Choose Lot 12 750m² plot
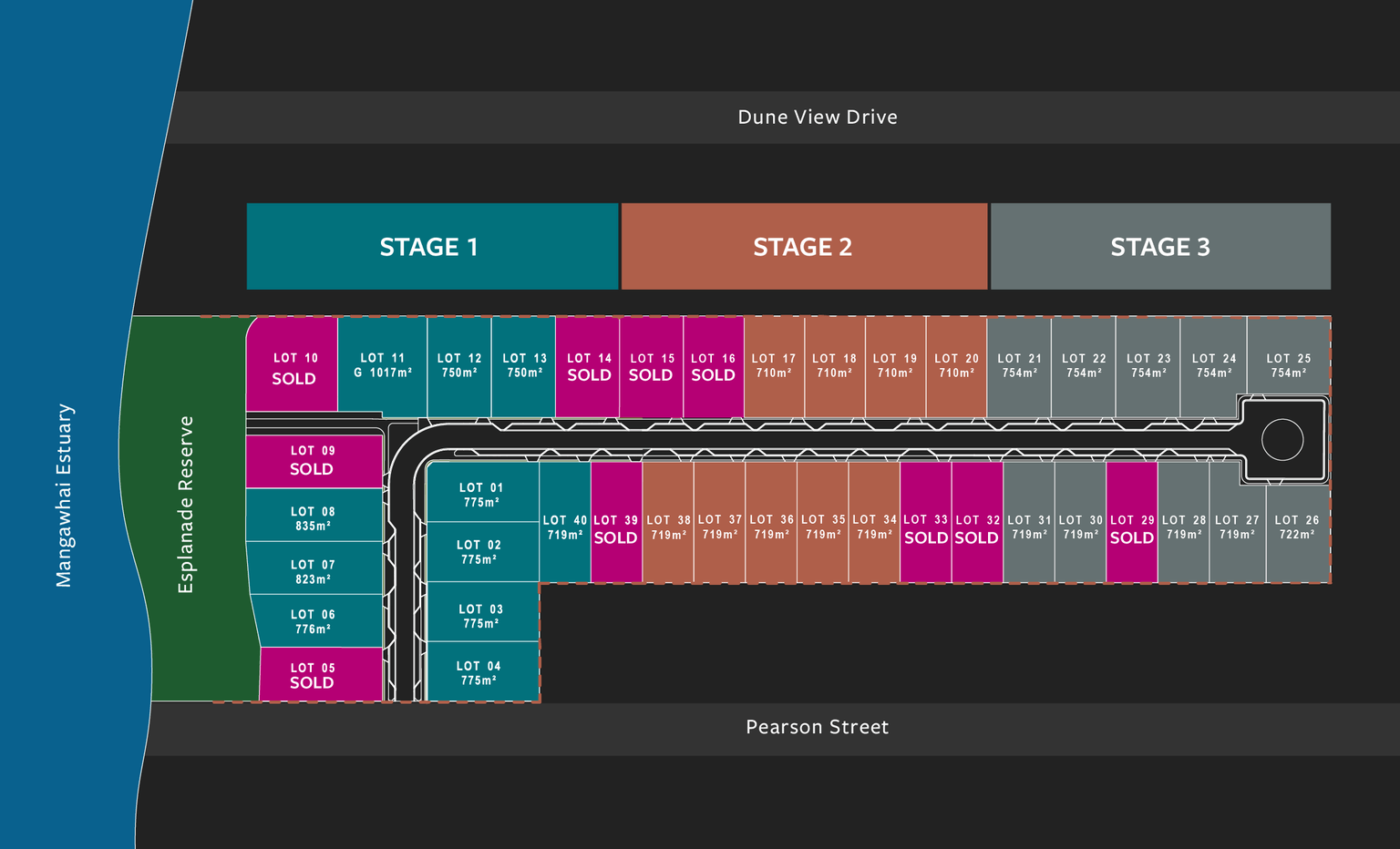Viewport: 1400px width, 849px height. 459,366
